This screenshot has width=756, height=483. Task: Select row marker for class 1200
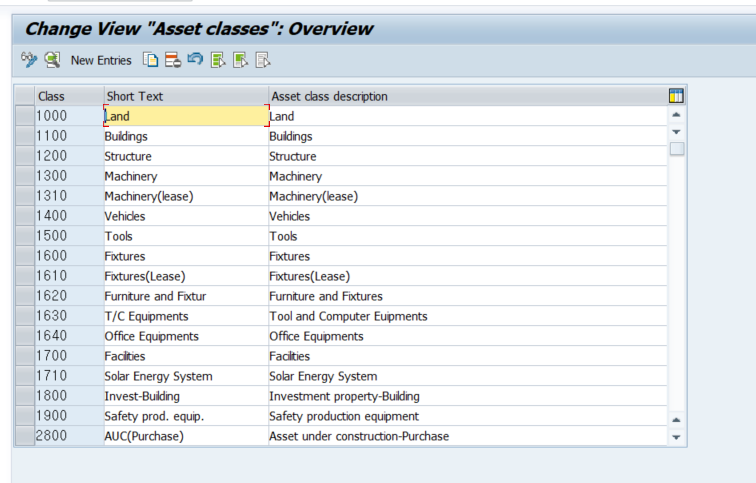[25, 156]
